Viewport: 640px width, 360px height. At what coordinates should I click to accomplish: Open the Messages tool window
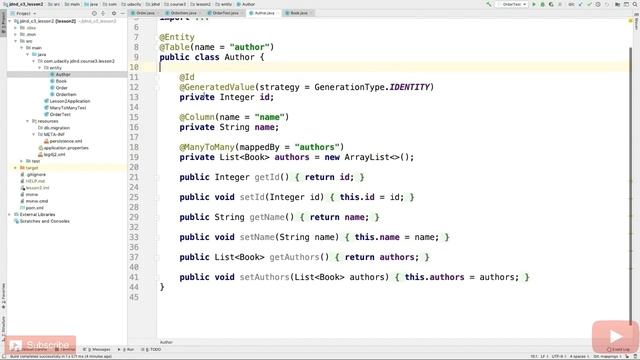coord(97,349)
